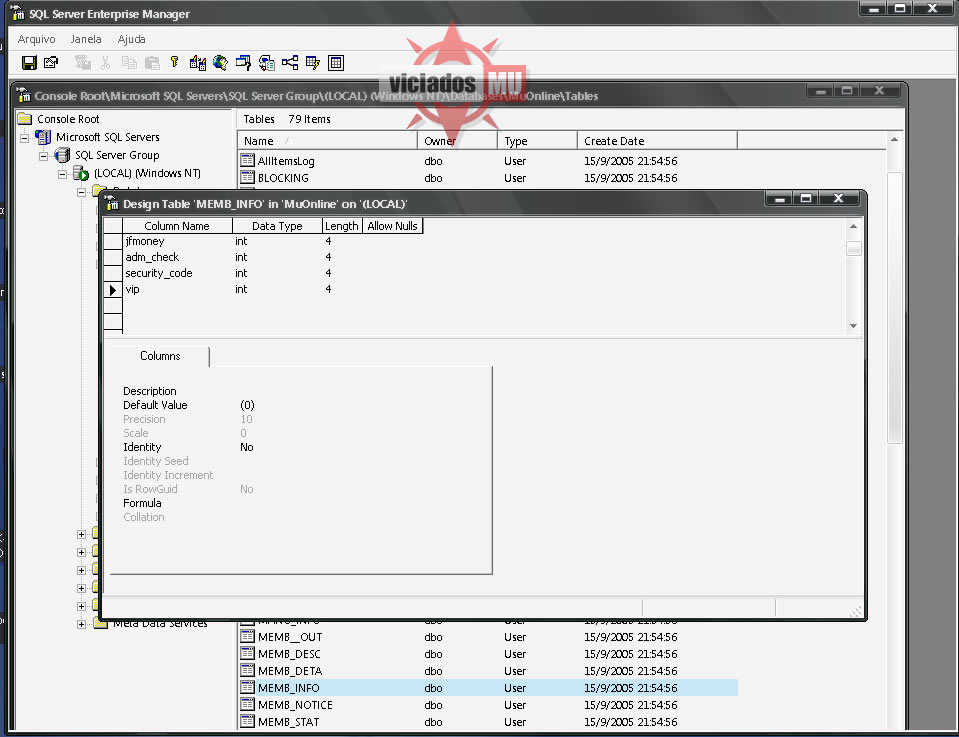Click the window-with-hook toolbar icon
The width and height of the screenshot is (959, 737).
point(243,62)
